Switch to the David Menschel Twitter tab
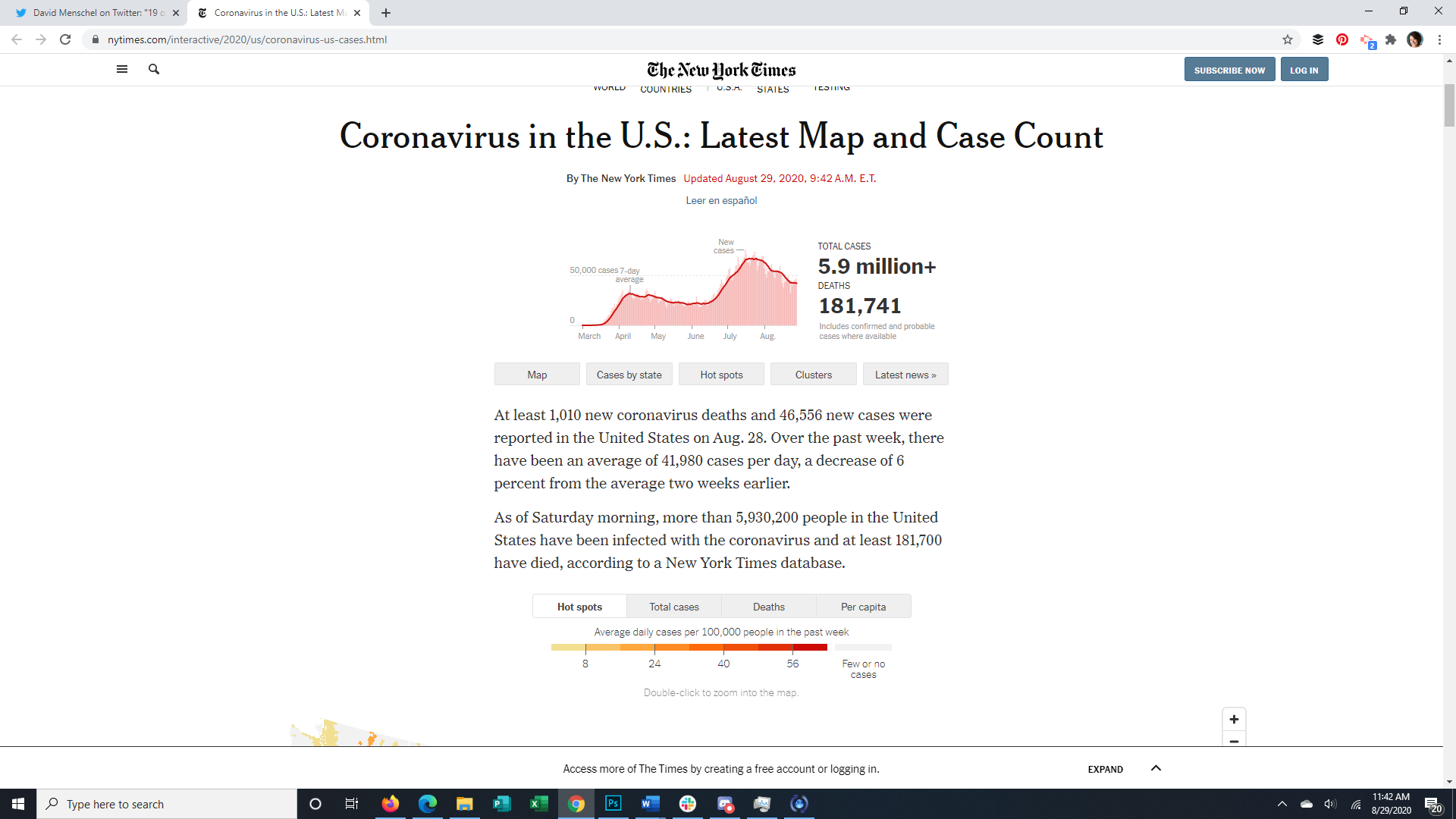 pos(99,13)
